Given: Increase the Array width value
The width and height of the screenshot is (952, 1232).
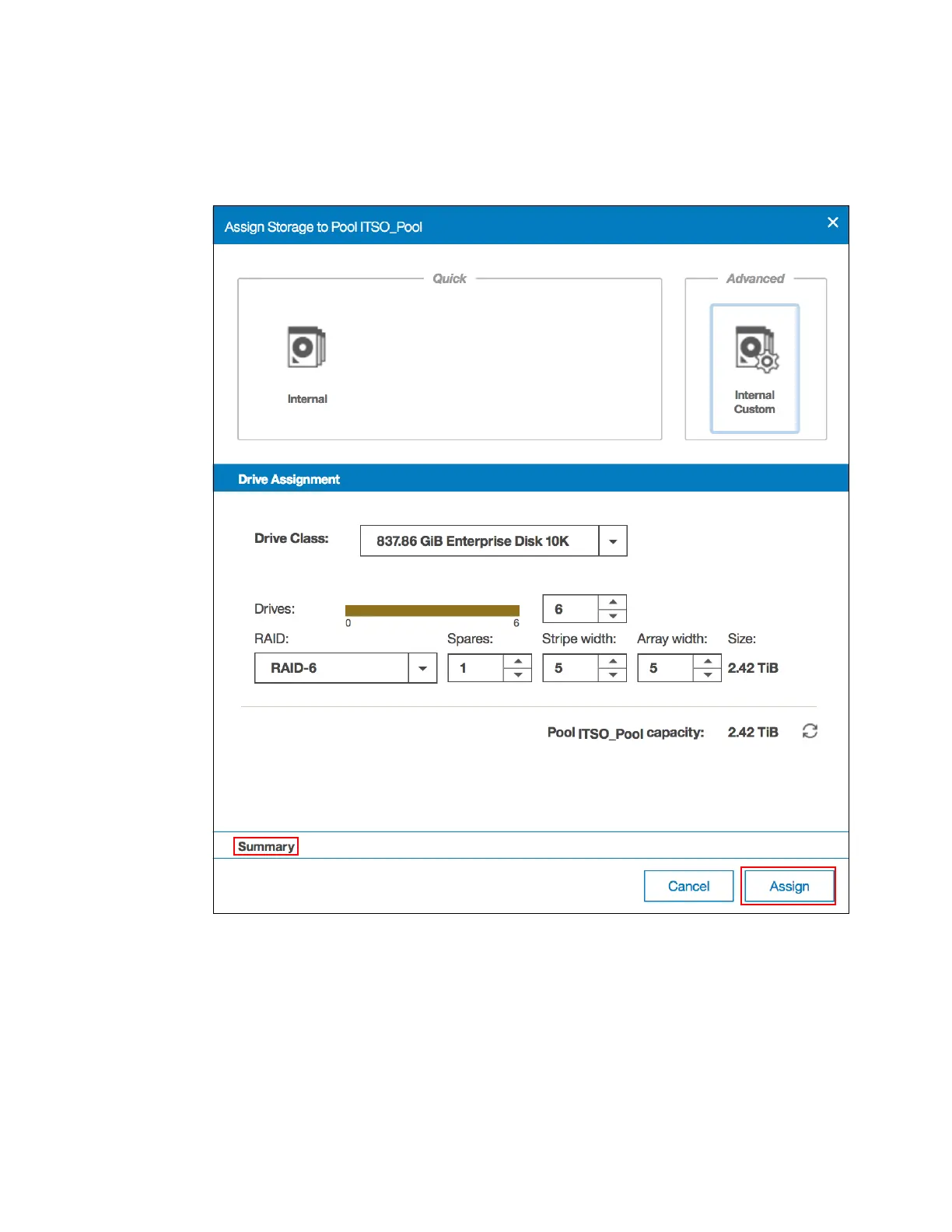Looking at the screenshot, I should point(708,661).
